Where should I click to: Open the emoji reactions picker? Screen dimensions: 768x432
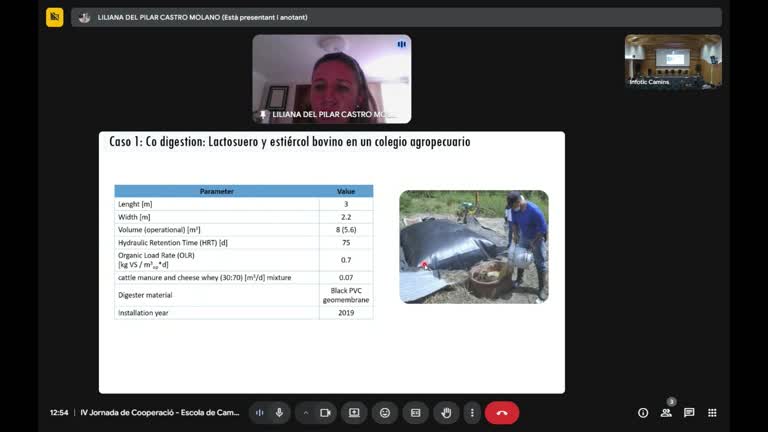pyautogui.click(x=385, y=412)
